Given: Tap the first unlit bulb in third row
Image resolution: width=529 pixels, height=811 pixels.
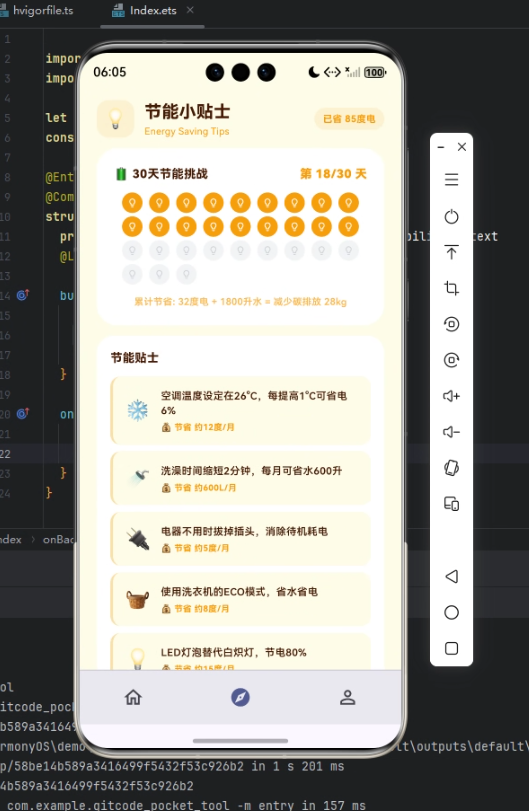Looking at the screenshot, I should pyautogui.click(x=132, y=250).
